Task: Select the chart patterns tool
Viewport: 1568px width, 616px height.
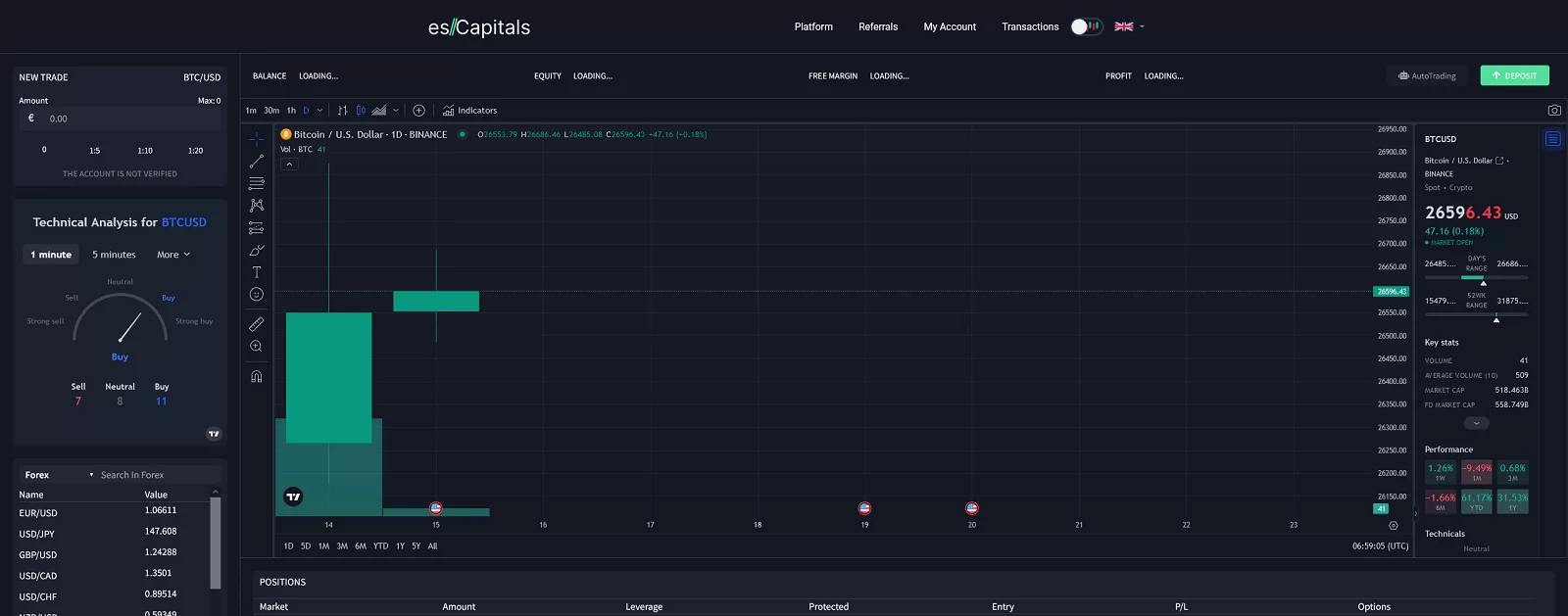Action: tap(257, 206)
